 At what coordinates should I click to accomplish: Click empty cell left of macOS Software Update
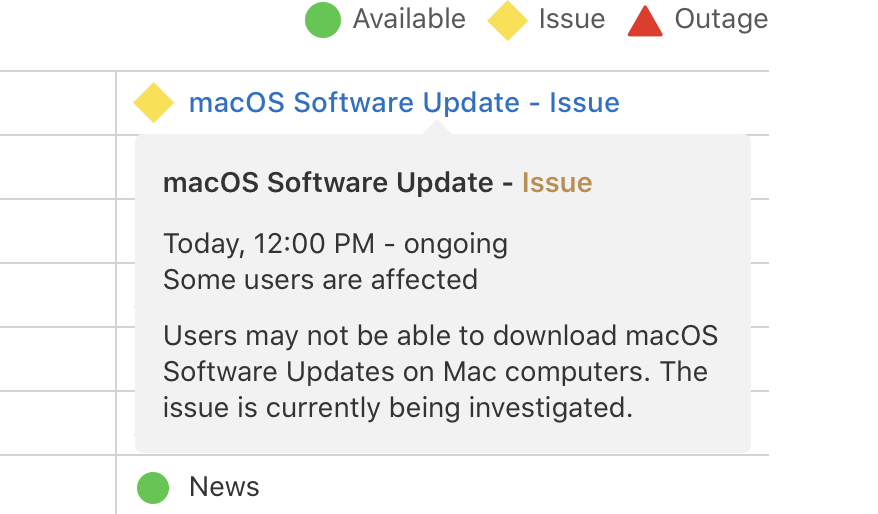click(x=58, y=103)
